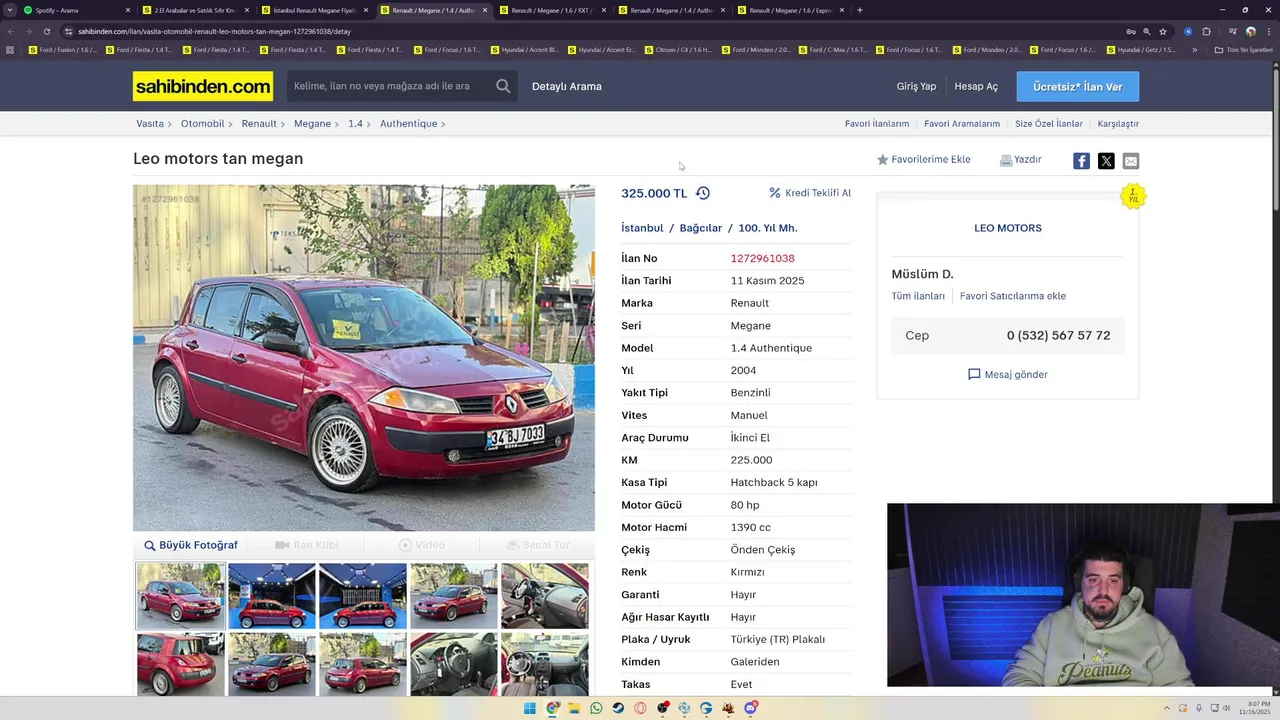Open Steam from the taskbar
Viewport: 1280px width, 720px height.
(x=618, y=708)
